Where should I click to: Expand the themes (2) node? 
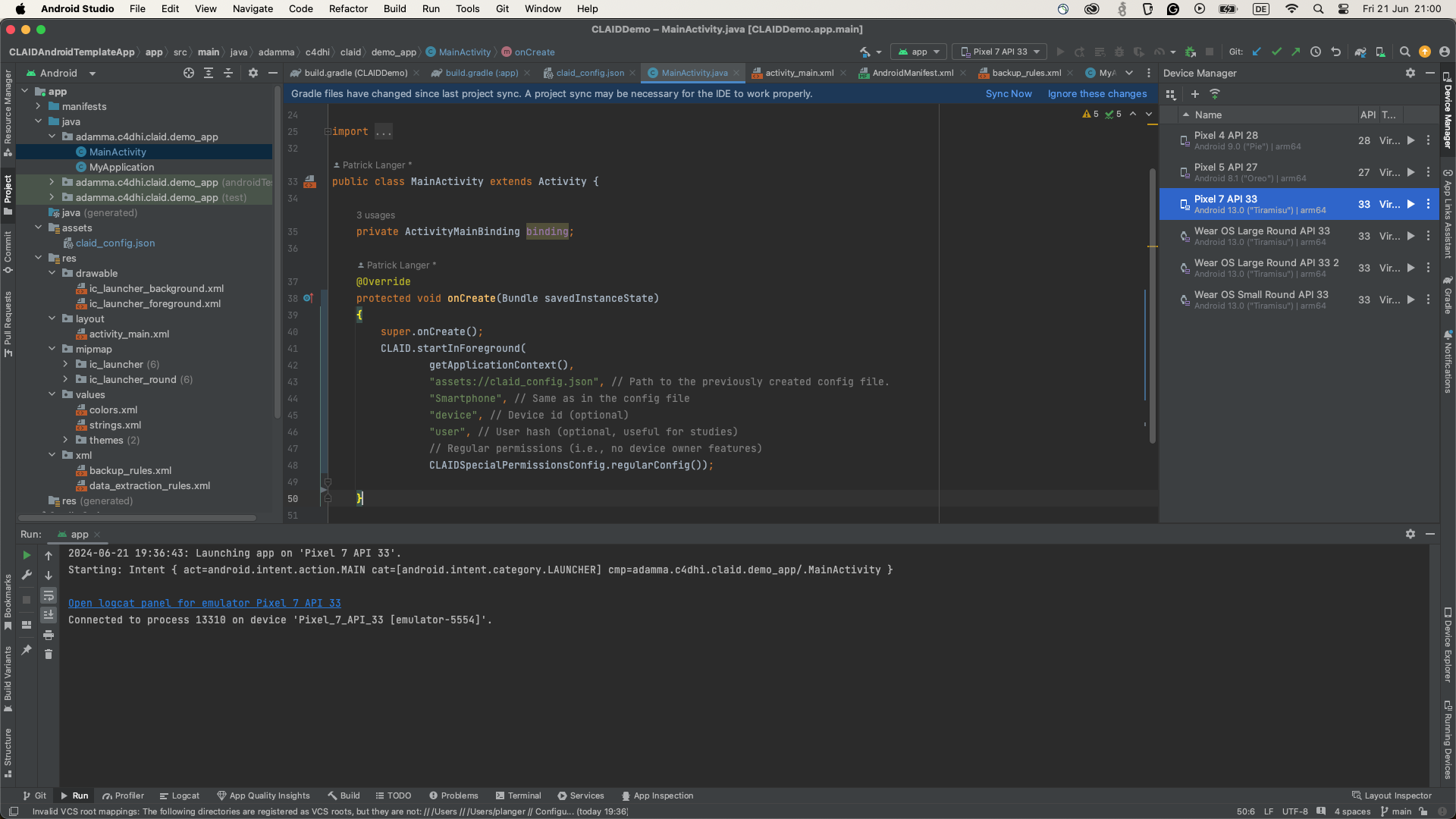point(65,441)
